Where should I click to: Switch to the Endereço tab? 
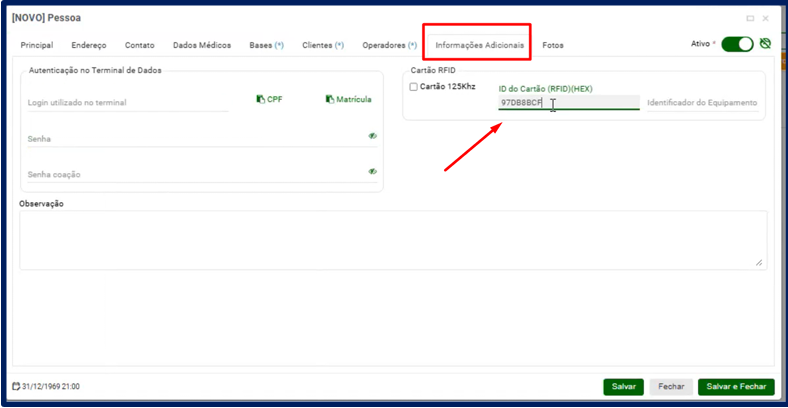tap(89, 45)
